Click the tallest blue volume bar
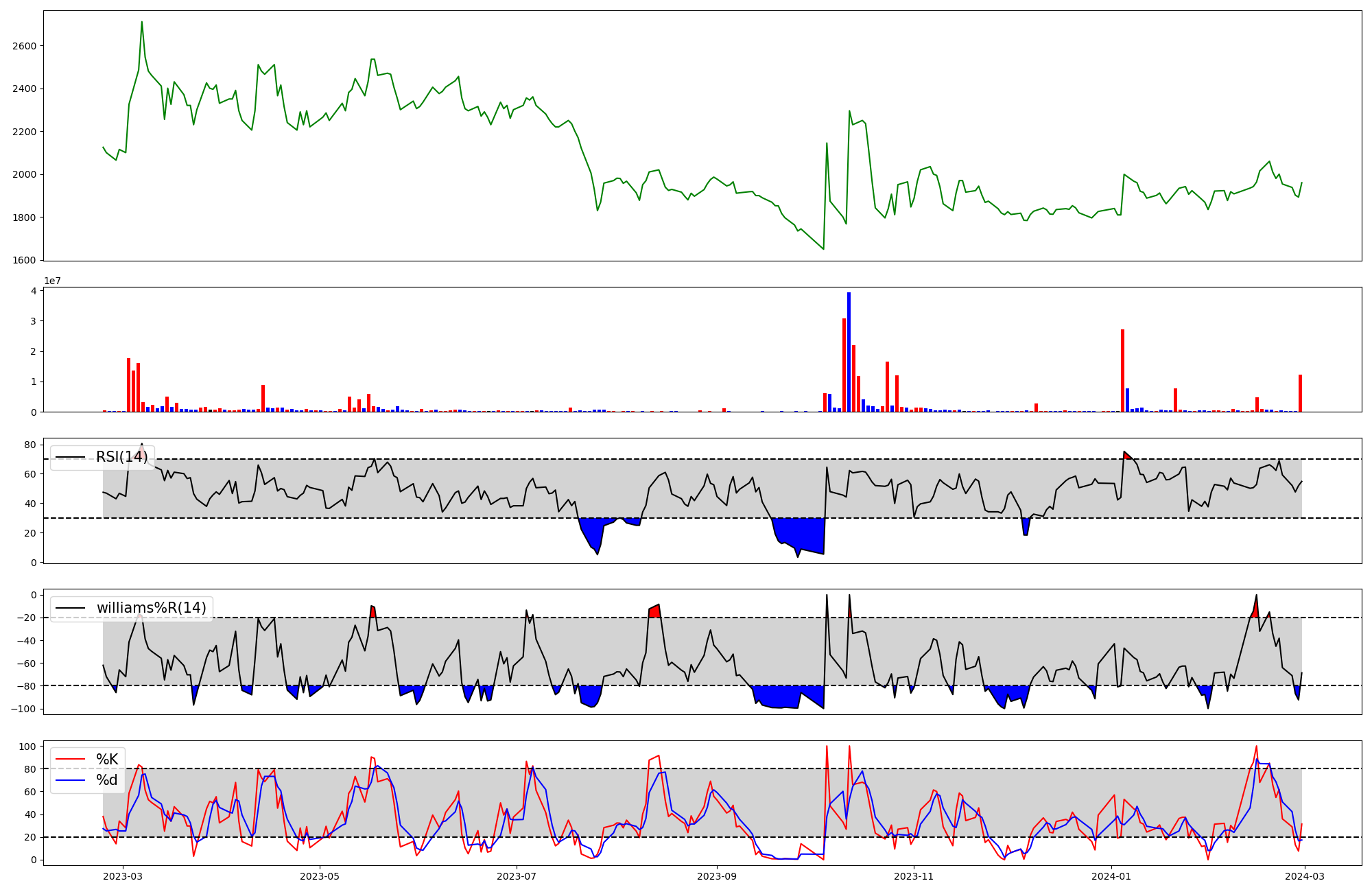This screenshot has height=892, width=1372. click(x=849, y=351)
